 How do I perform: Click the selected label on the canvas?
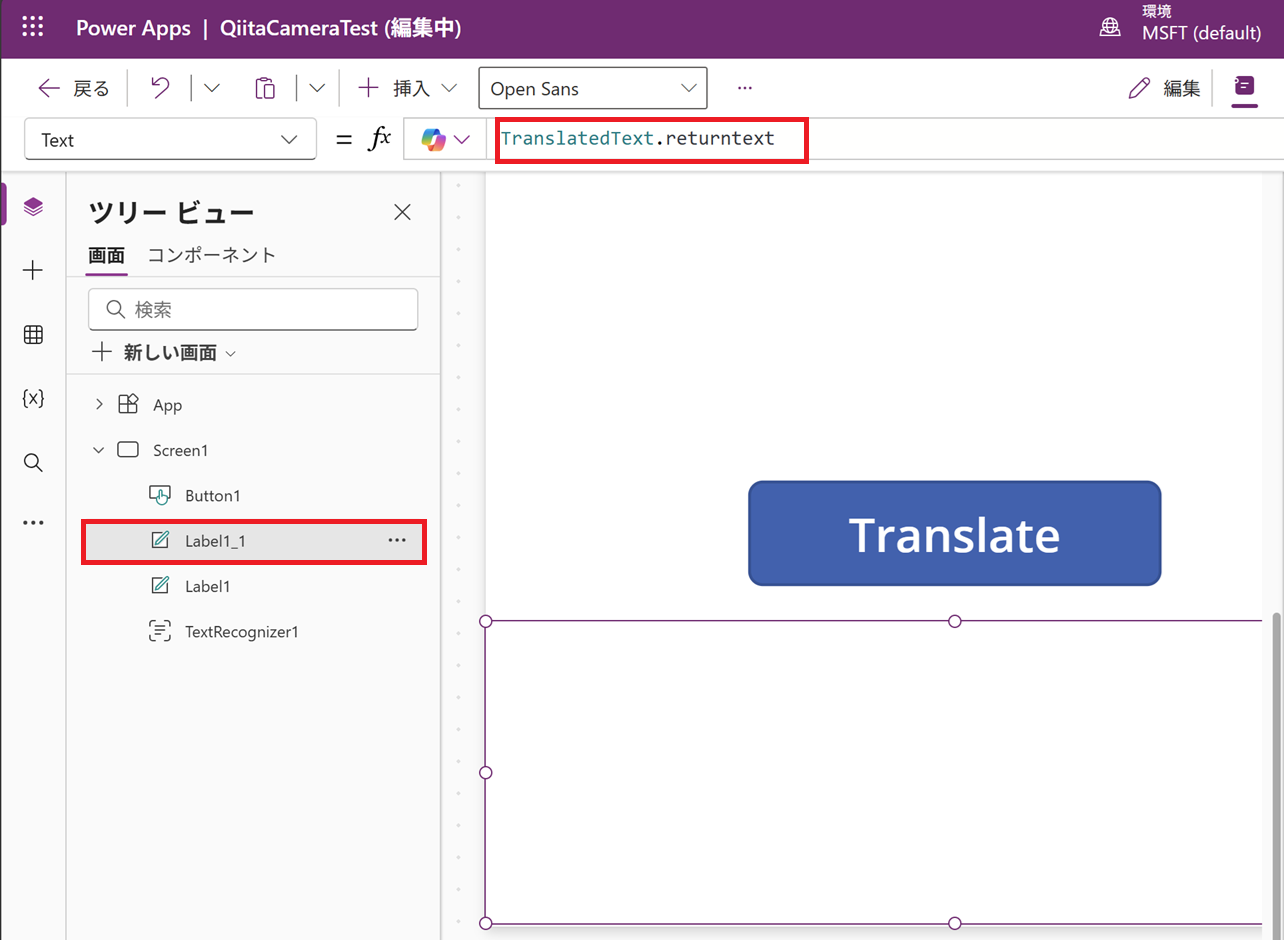(x=874, y=772)
